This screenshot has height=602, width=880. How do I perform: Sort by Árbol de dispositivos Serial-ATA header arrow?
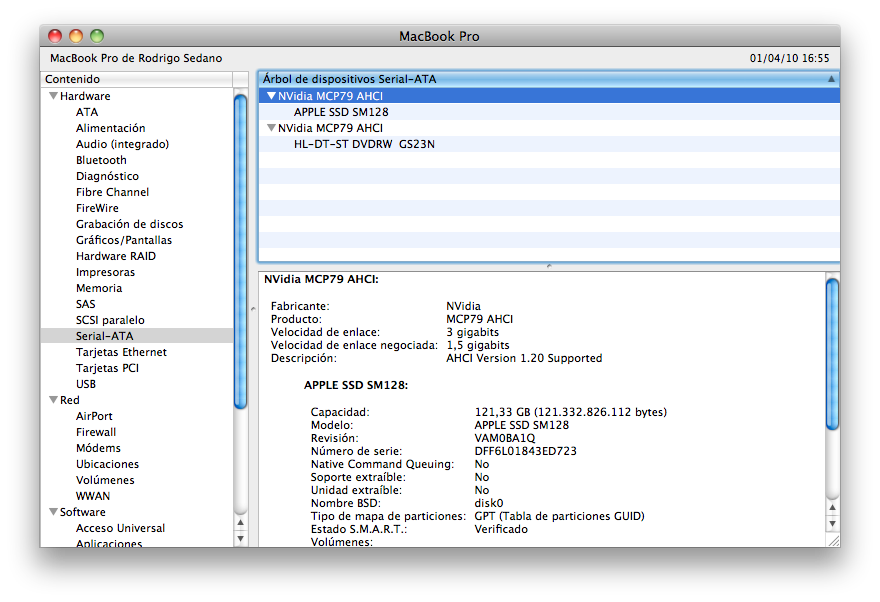point(831,79)
